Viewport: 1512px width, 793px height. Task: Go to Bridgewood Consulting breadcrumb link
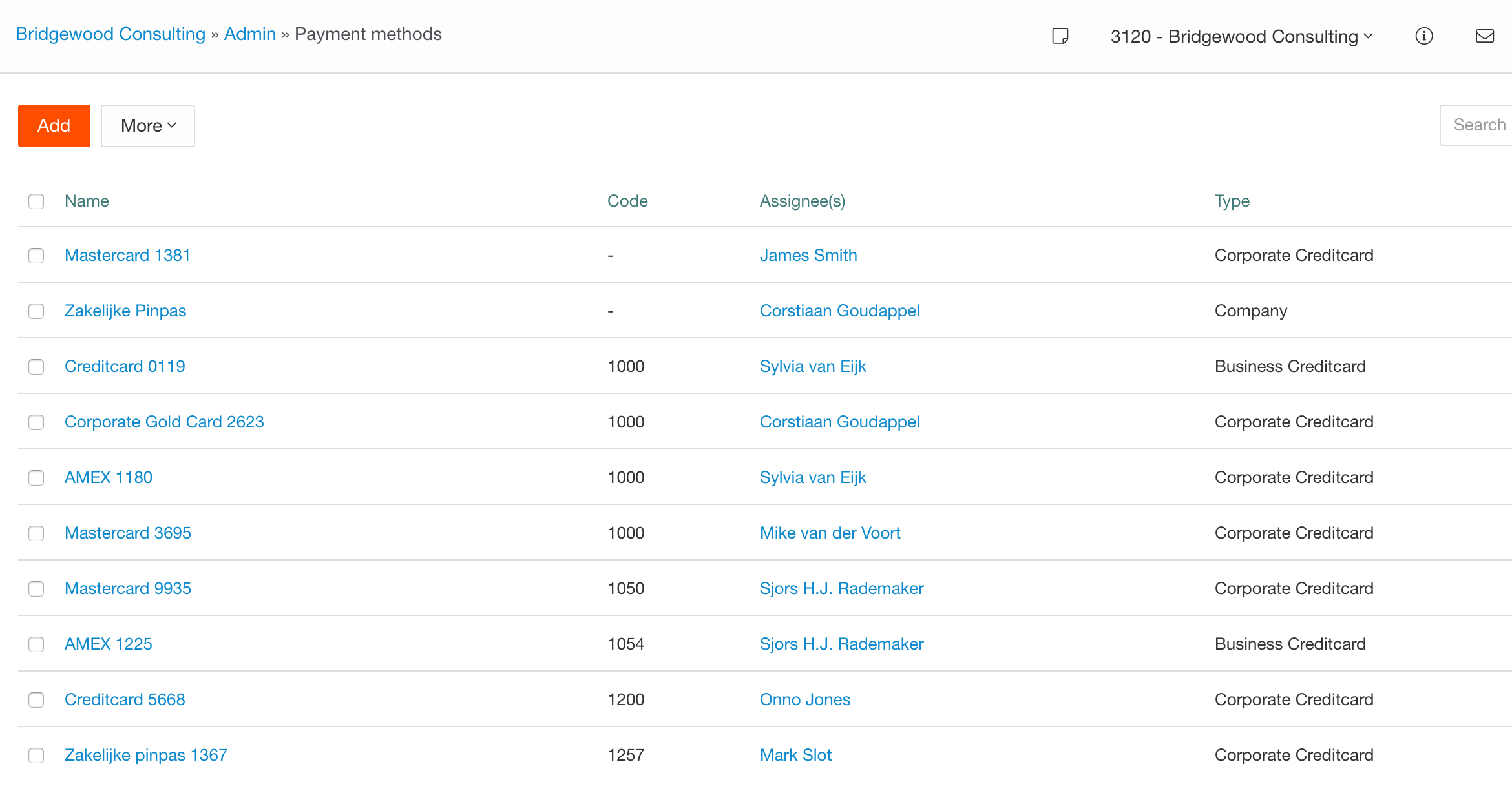coord(110,34)
